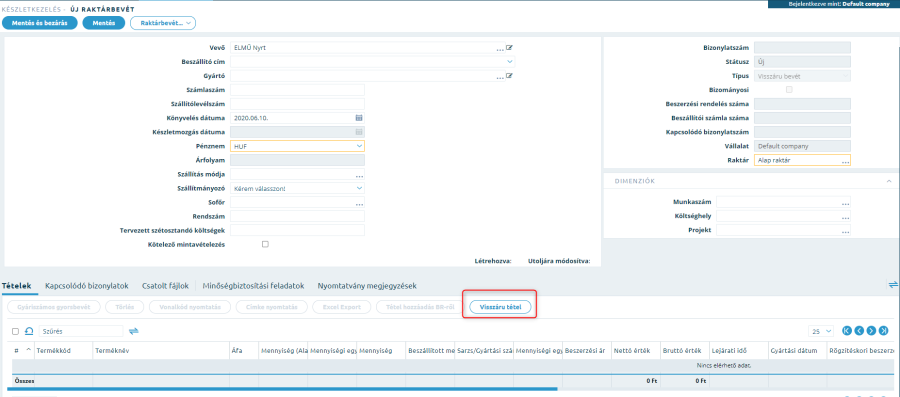Click the refresh icon beside Szűrés

coord(29,331)
